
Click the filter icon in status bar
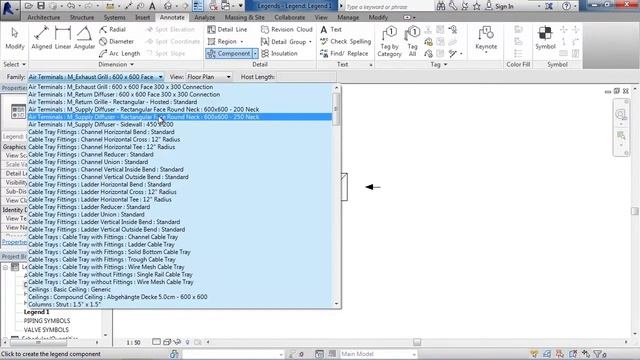pos(598,354)
